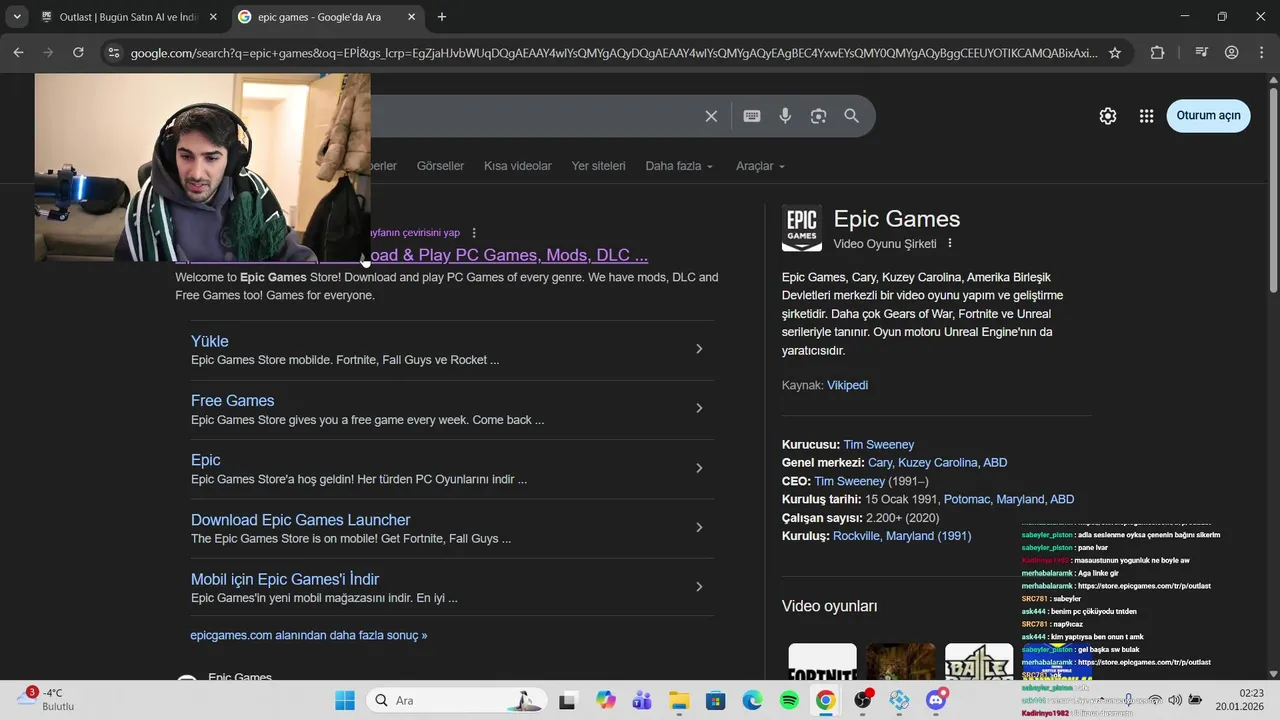The width and height of the screenshot is (1280, 720).
Task: Expand the chevron on the Yükle row
Action: [699, 349]
